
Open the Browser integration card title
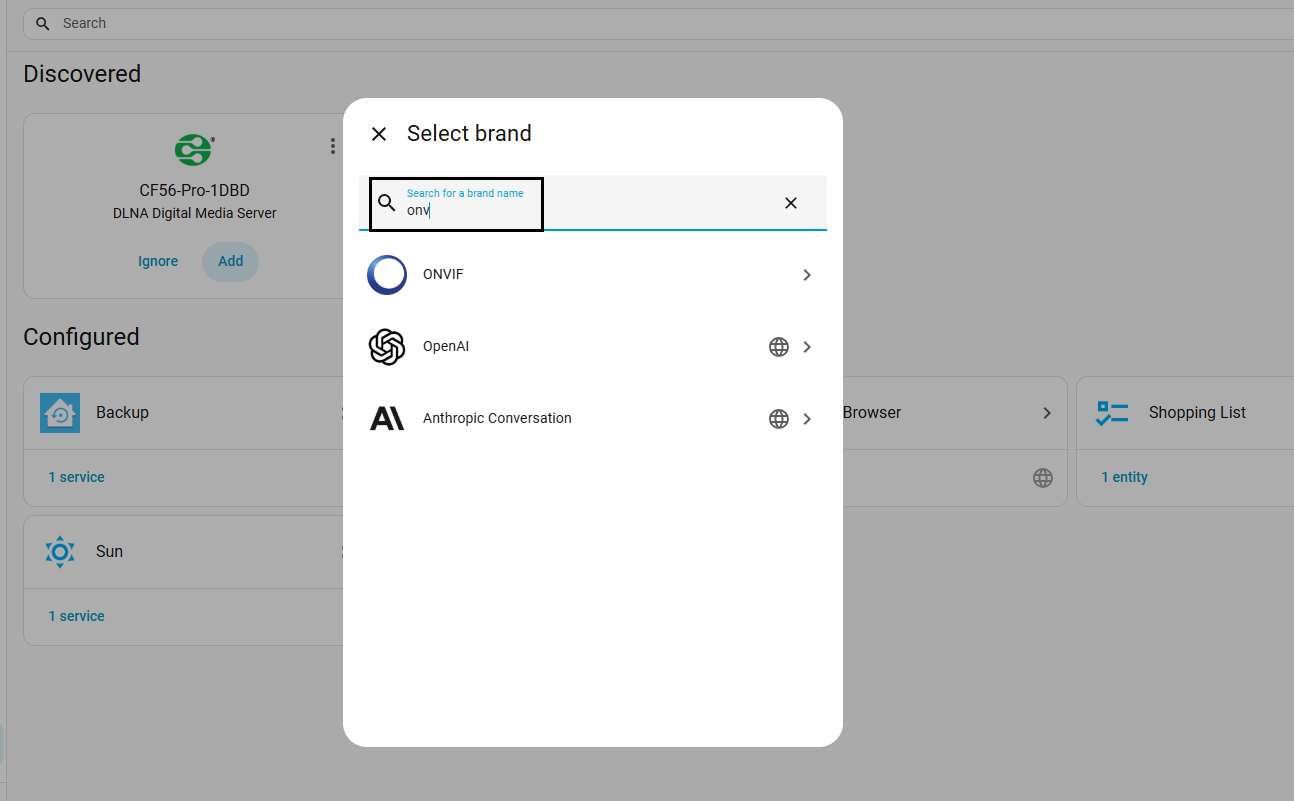click(x=872, y=413)
